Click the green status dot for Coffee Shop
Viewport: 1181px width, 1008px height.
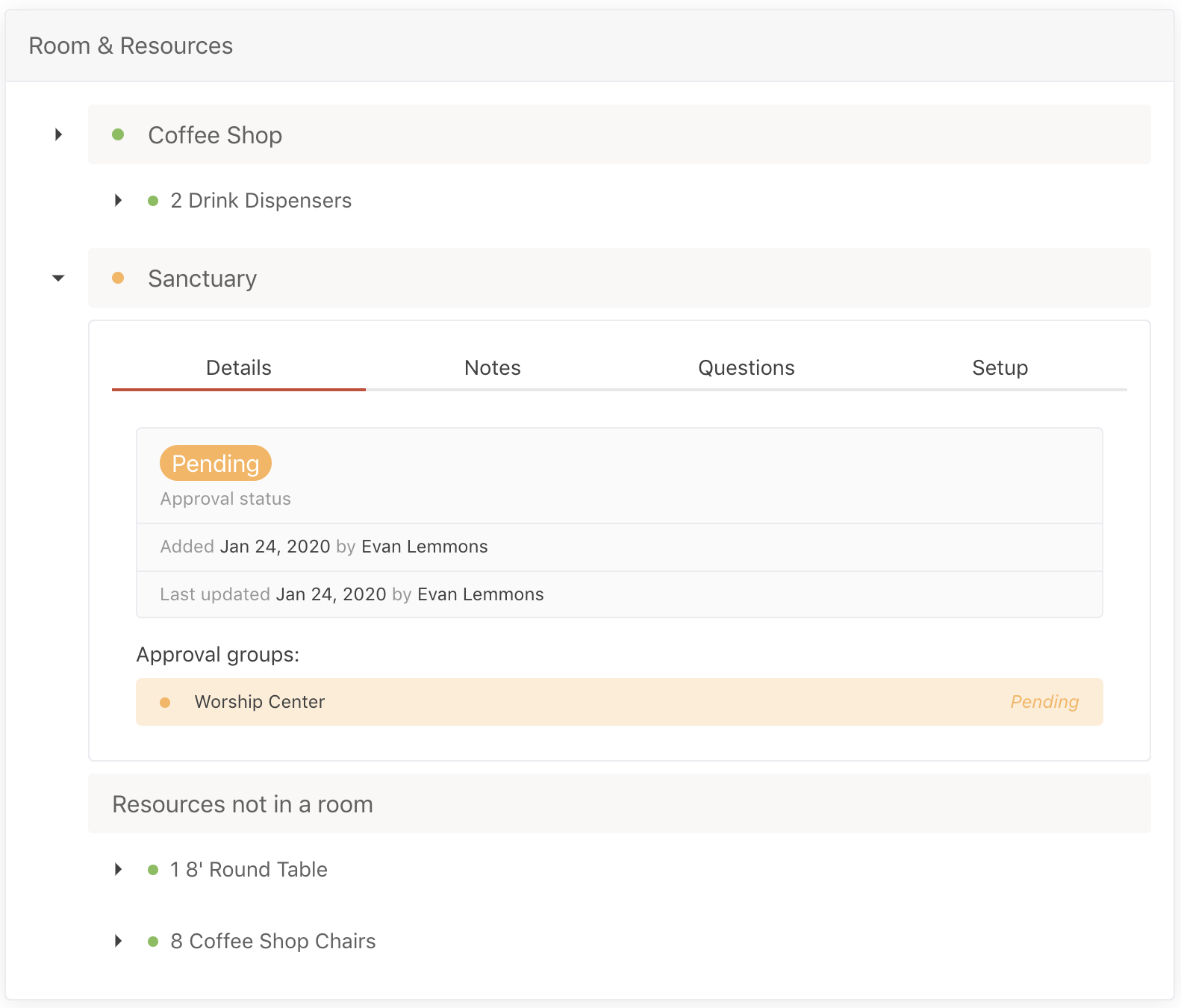[118, 135]
